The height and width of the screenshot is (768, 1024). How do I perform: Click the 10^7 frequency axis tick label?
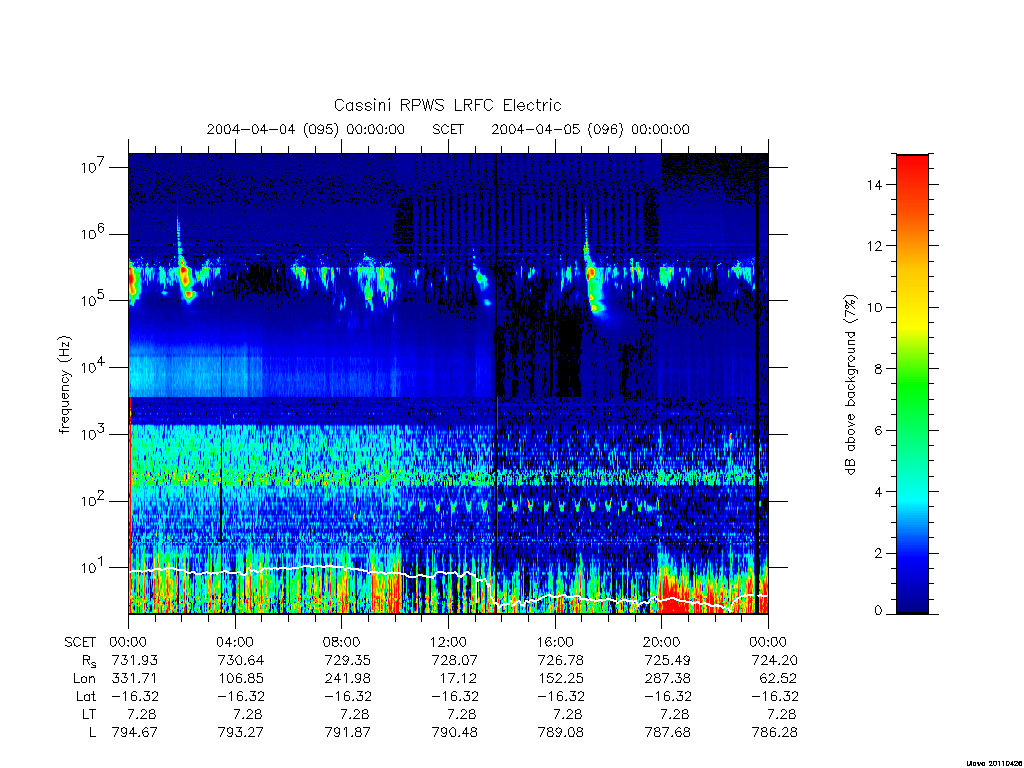93,167
